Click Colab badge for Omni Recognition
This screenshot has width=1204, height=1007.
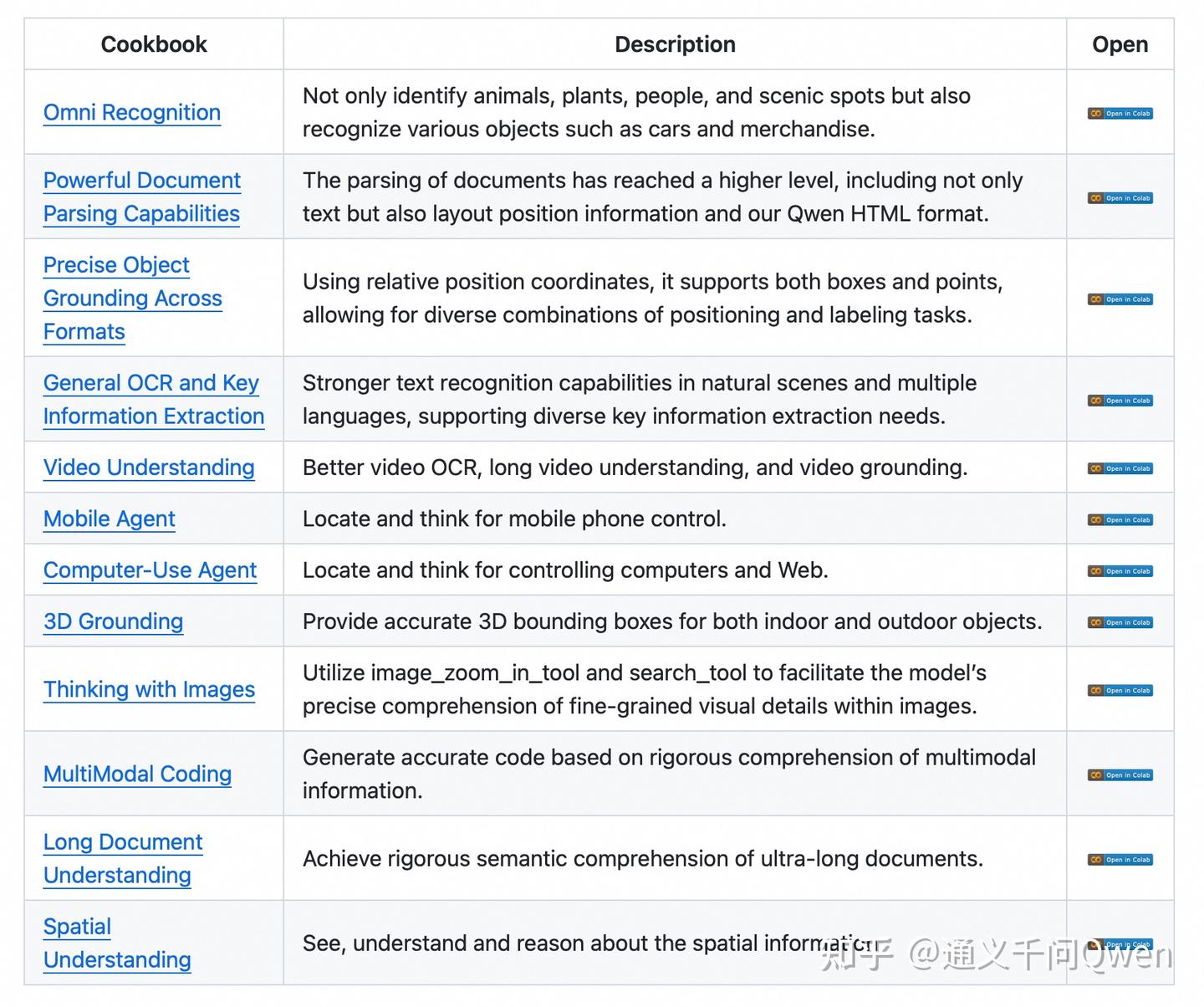1120,114
